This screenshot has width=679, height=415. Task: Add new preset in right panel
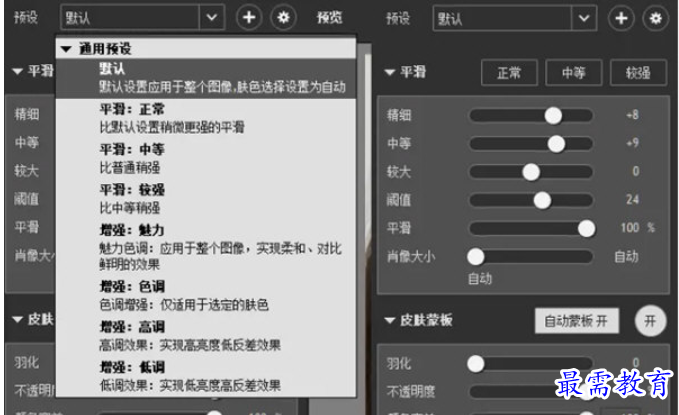621,19
